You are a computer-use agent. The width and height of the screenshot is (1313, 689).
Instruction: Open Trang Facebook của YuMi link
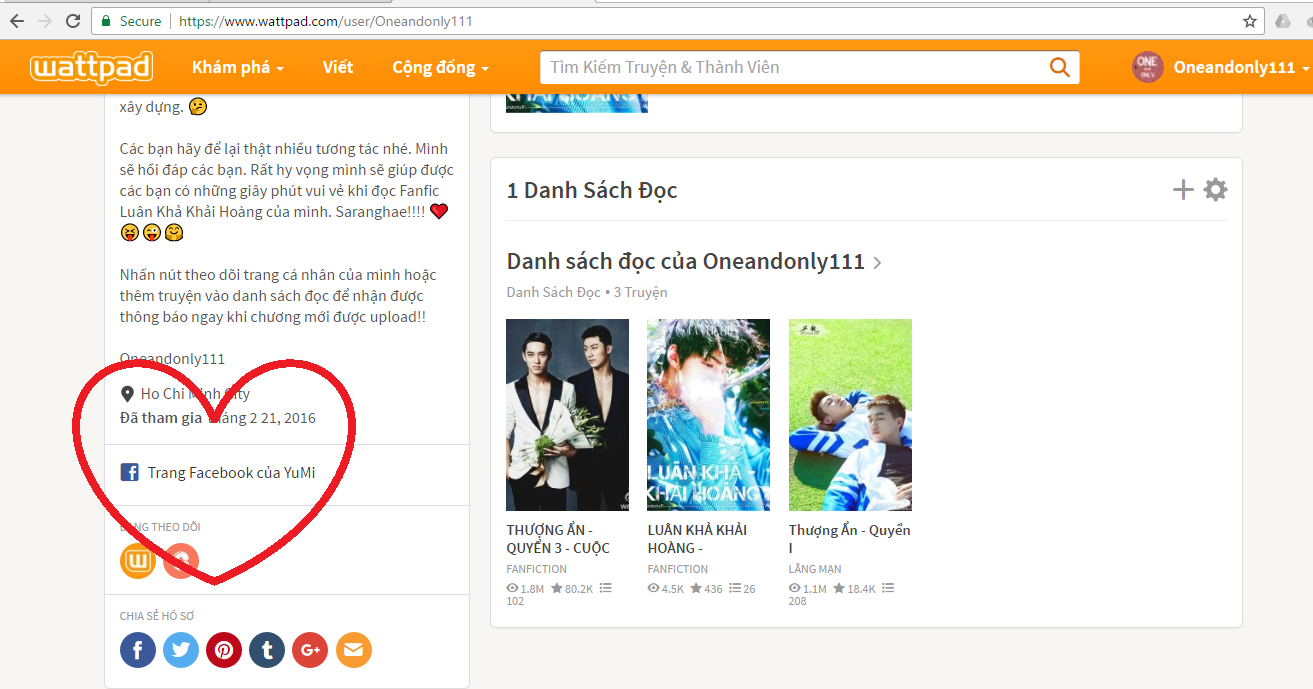click(230, 473)
